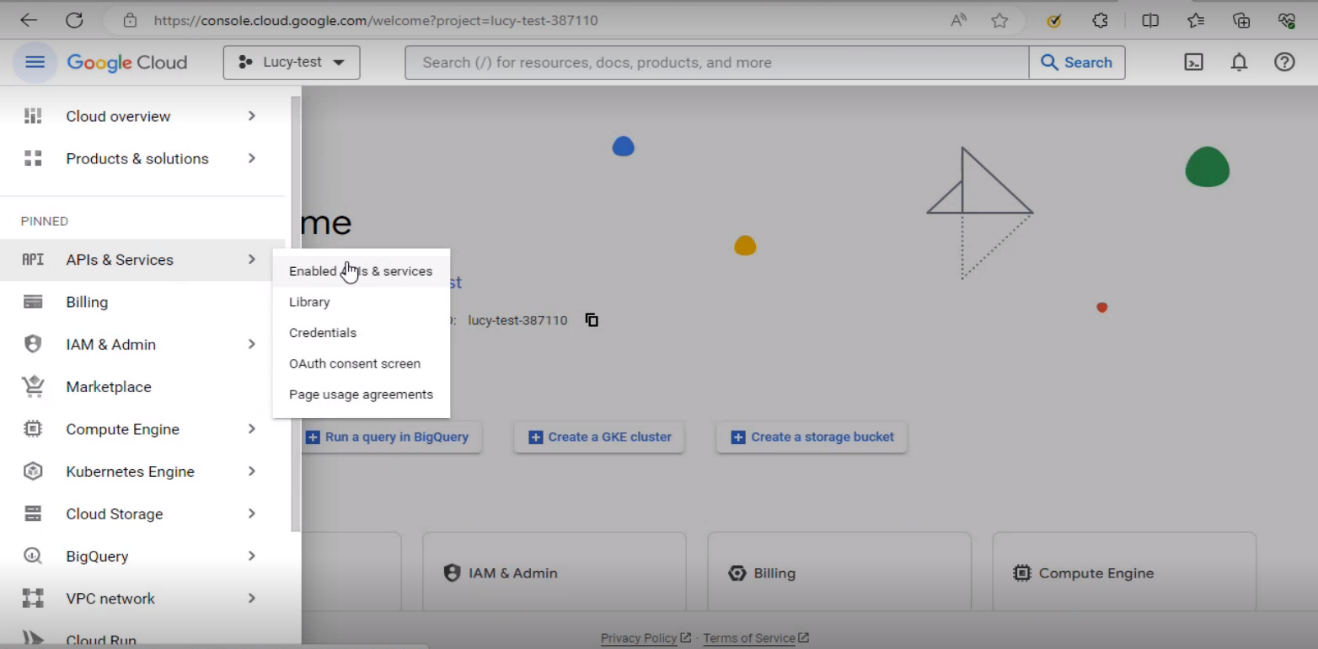Expand the IAM & Admin chevron

252,344
